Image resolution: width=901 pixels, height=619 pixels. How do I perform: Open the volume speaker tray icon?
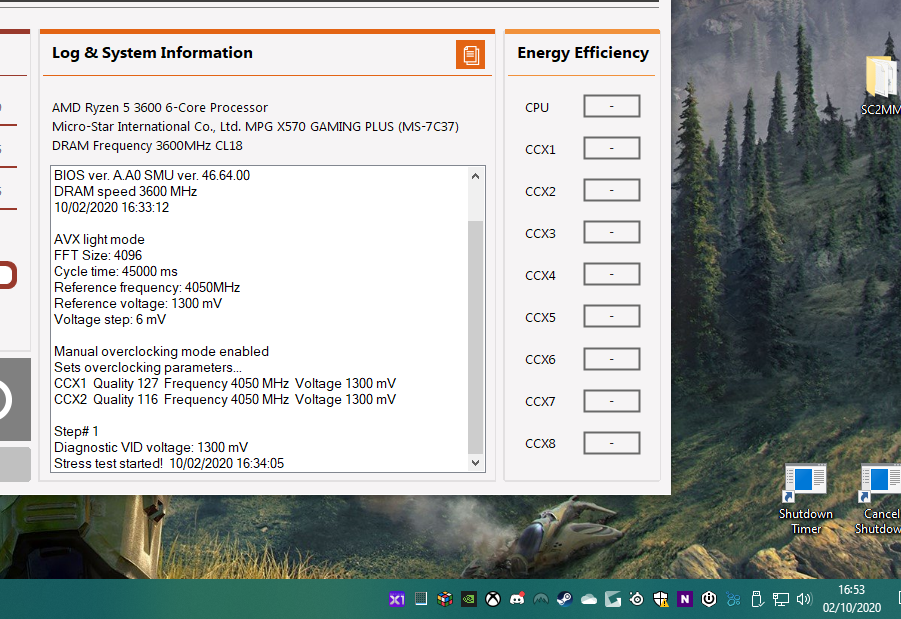pyautogui.click(x=804, y=599)
